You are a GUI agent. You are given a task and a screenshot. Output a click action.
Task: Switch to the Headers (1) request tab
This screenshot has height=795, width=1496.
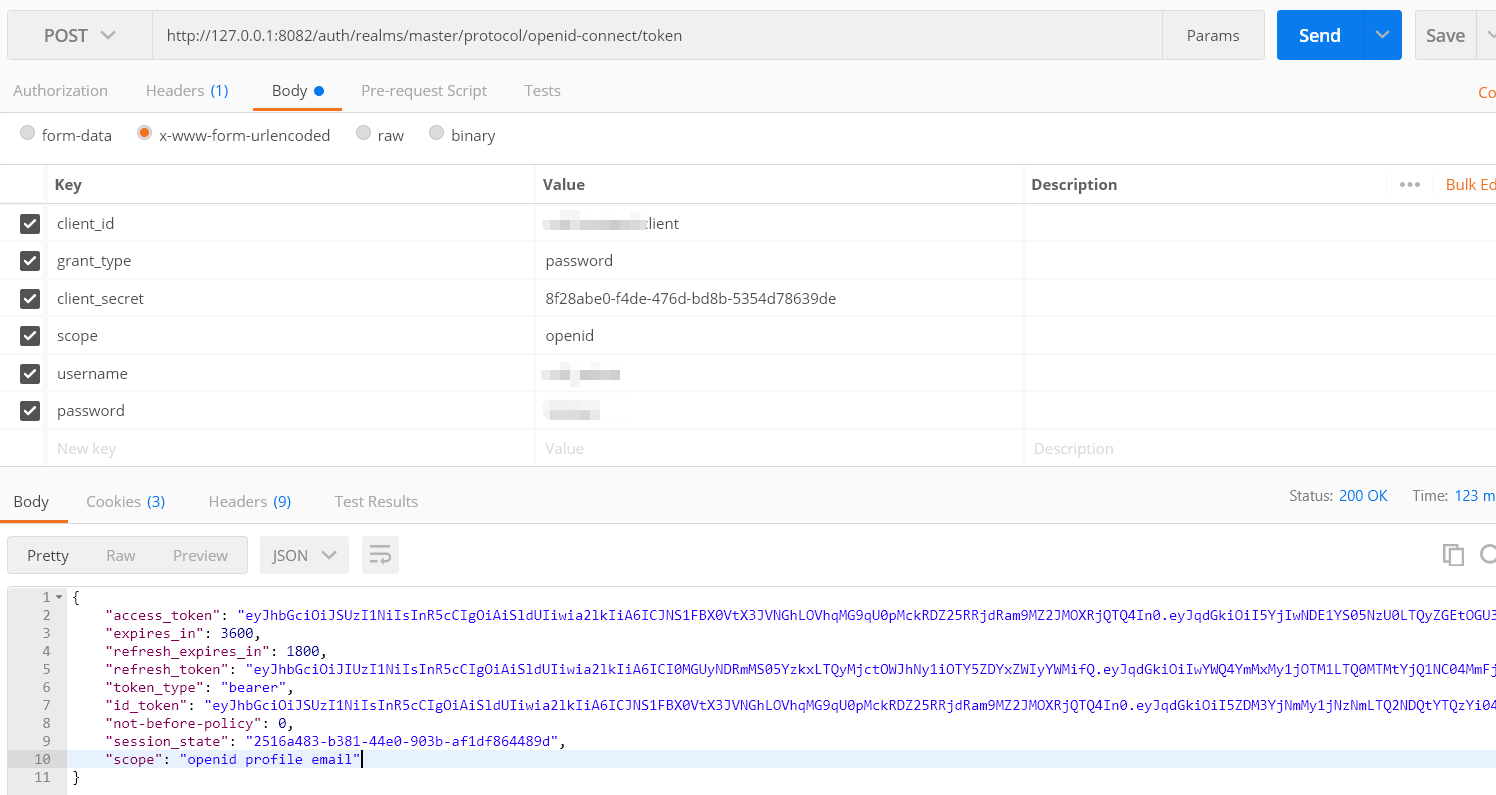coord(187,90)
